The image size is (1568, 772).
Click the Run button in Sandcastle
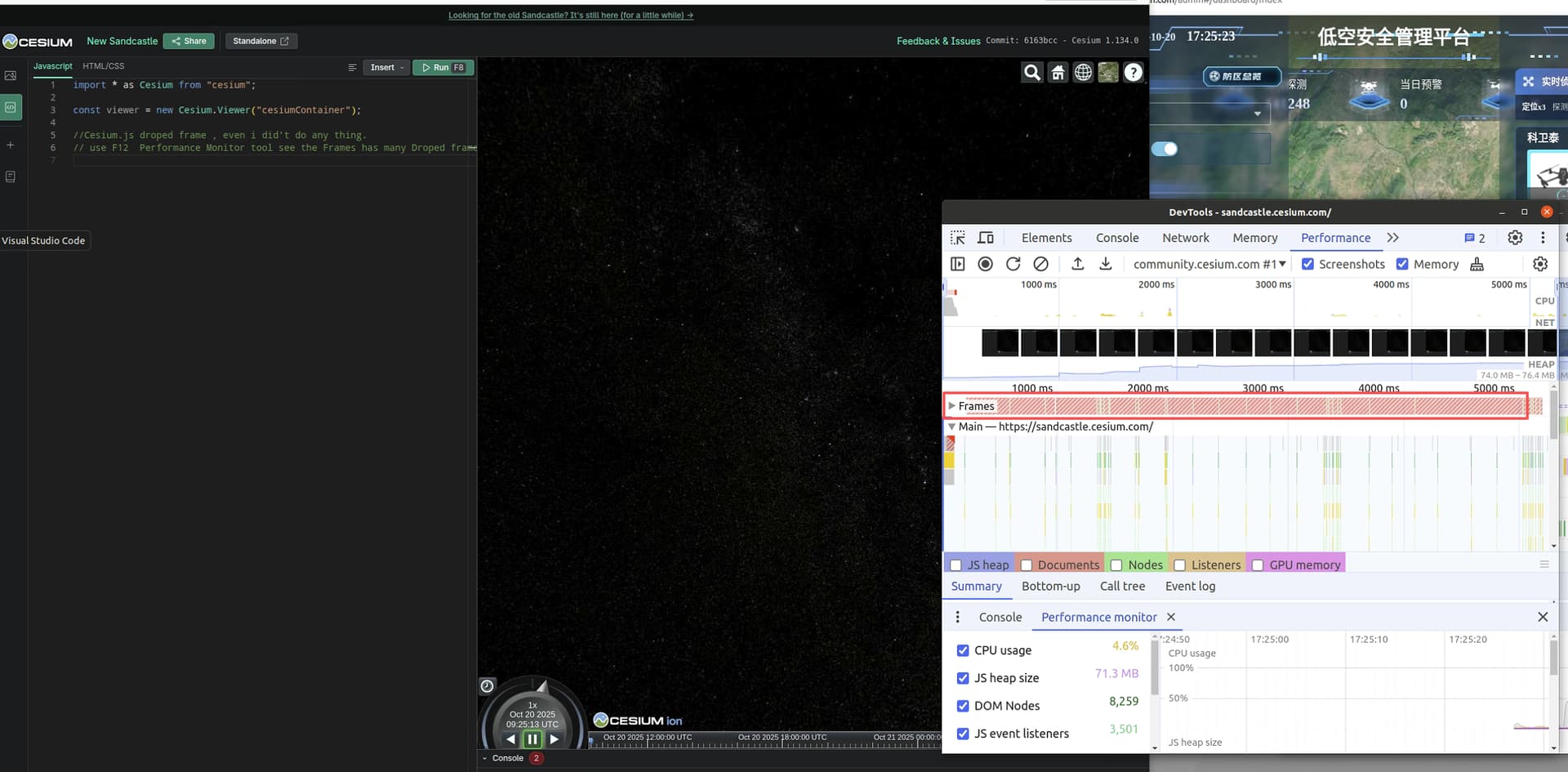point(443,68)
